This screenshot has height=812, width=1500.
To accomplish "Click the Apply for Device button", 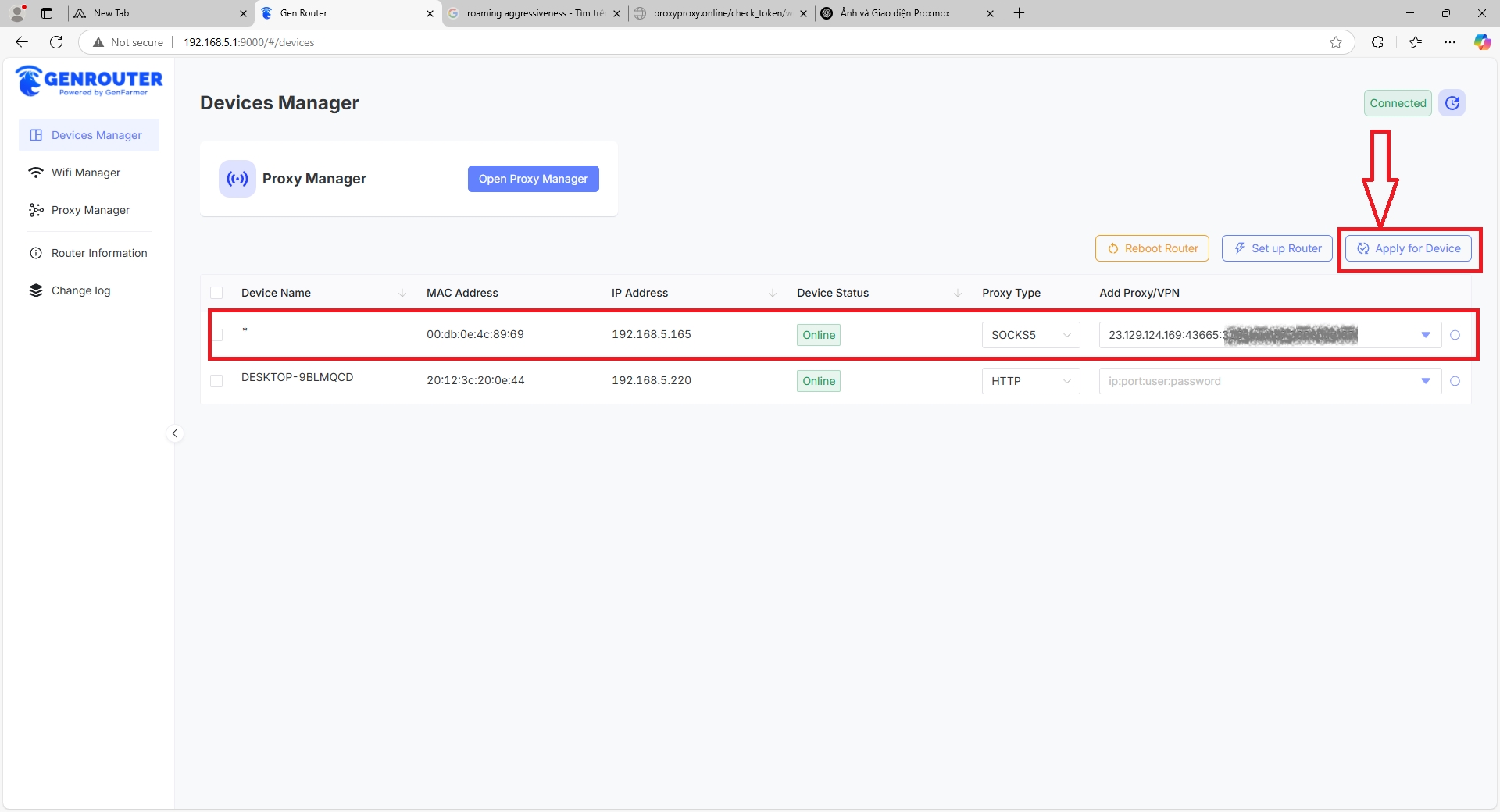I will coord(1409,248).
